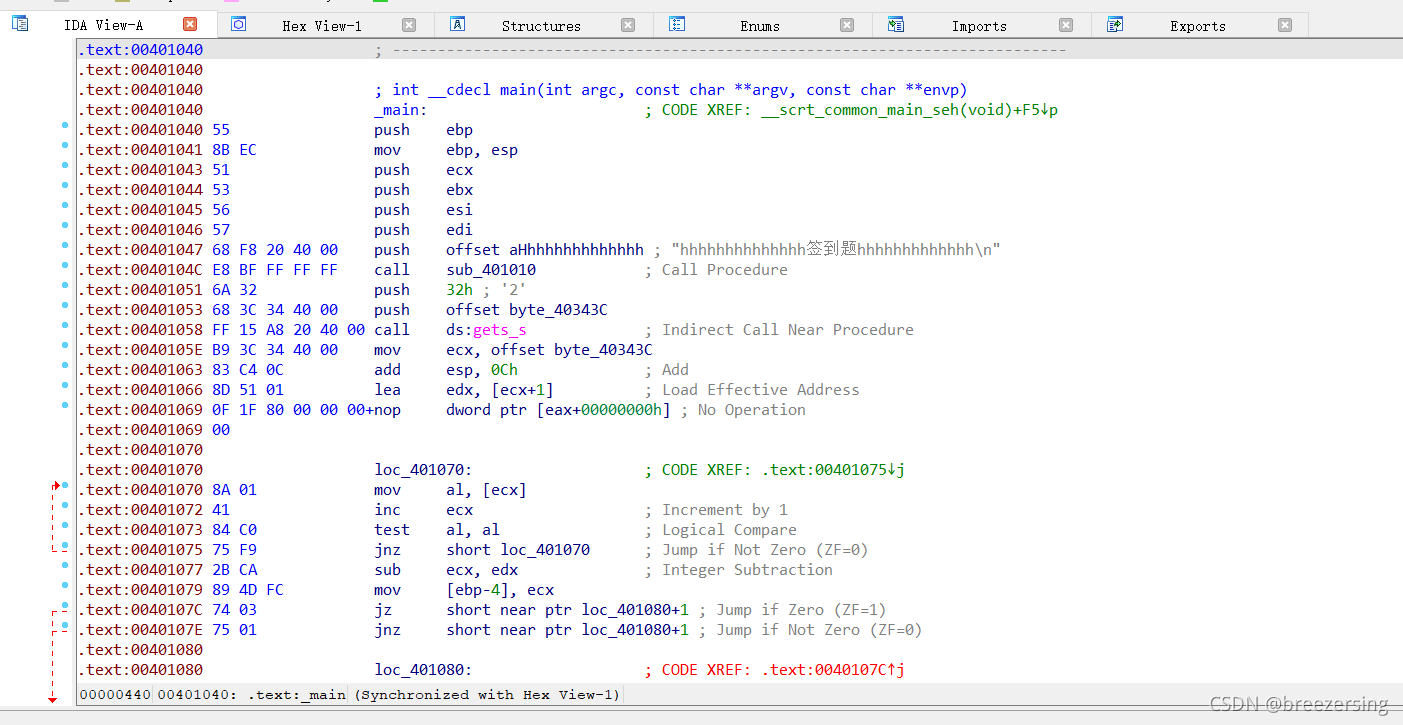Click the loc_401070 label line
Image resolution: width=1403 pixels, height=725 pixels.
click(x=423, y=470)
